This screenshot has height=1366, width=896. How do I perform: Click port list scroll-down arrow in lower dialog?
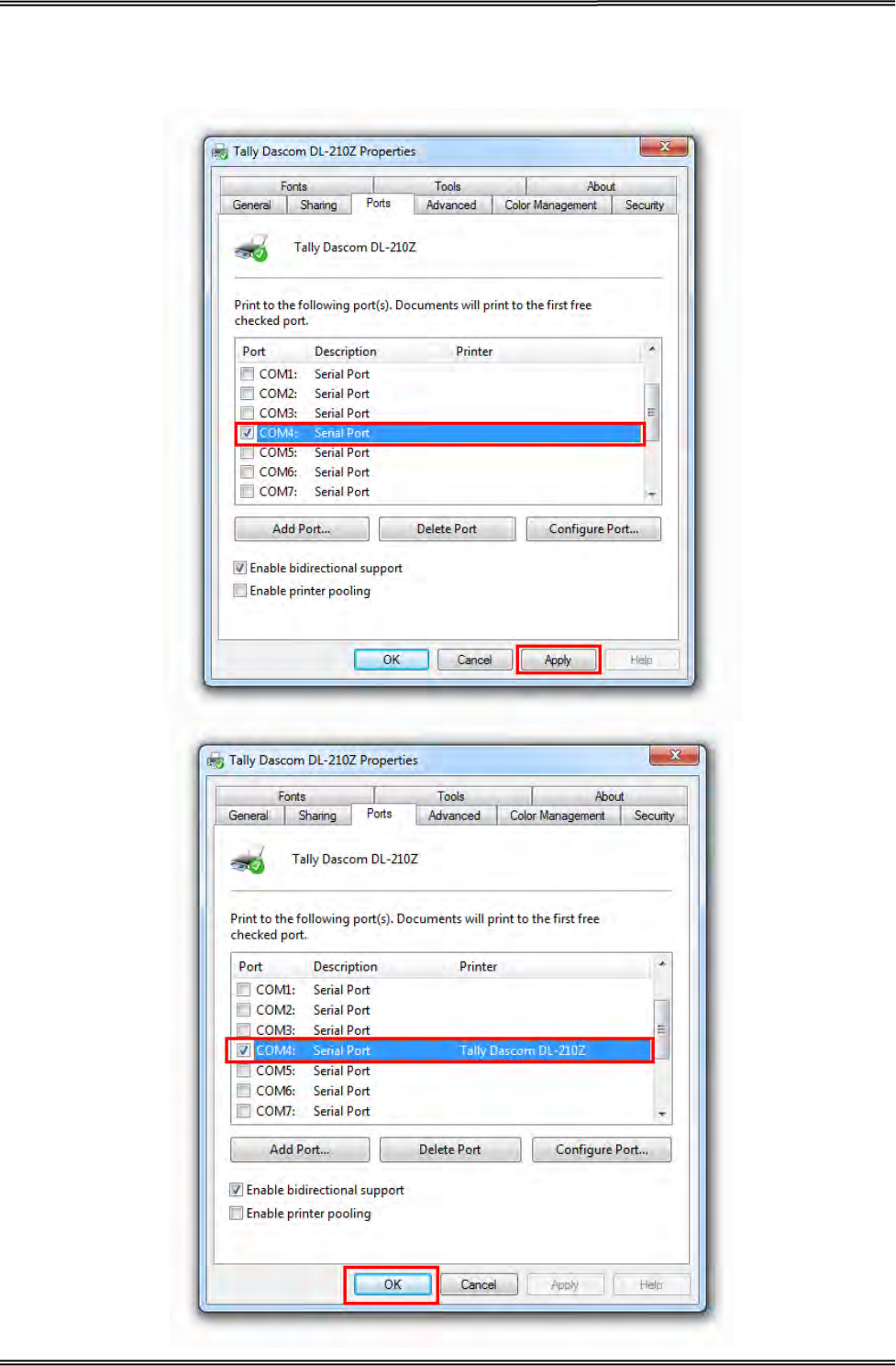[662, 1115]
